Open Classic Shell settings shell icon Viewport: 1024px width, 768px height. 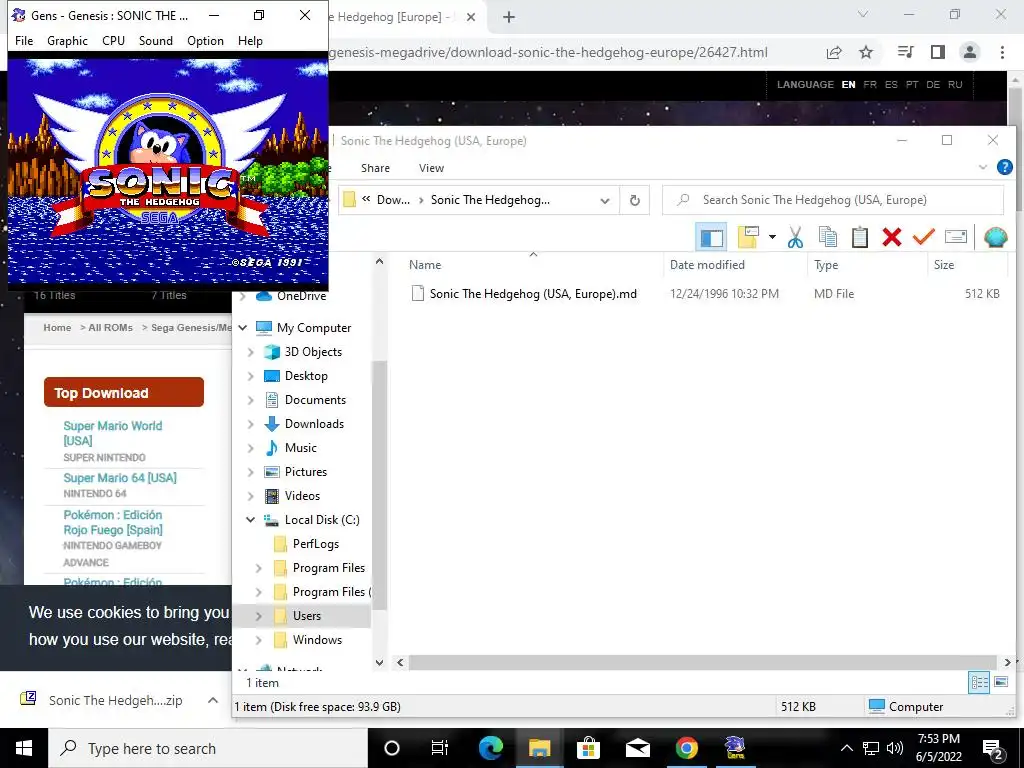(995, 237)
